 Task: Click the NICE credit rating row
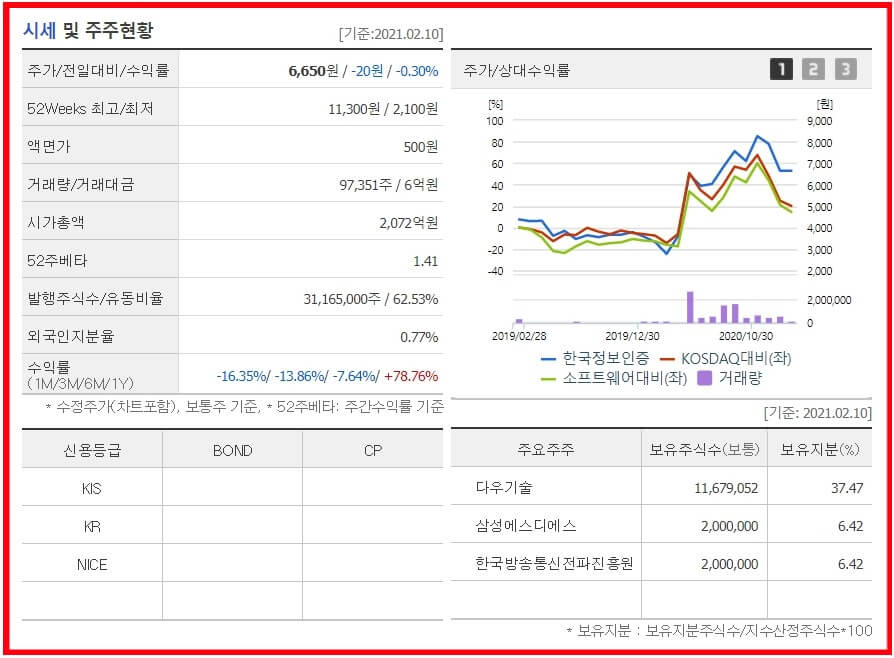233,564
